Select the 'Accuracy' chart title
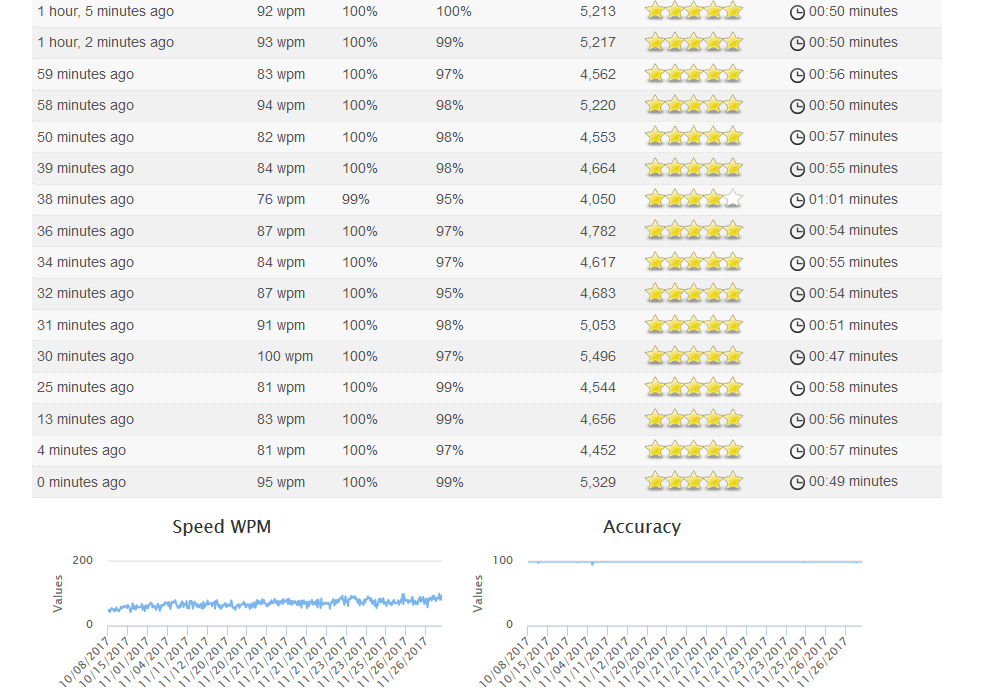1000x700 pixels. [x=642, y=527]
